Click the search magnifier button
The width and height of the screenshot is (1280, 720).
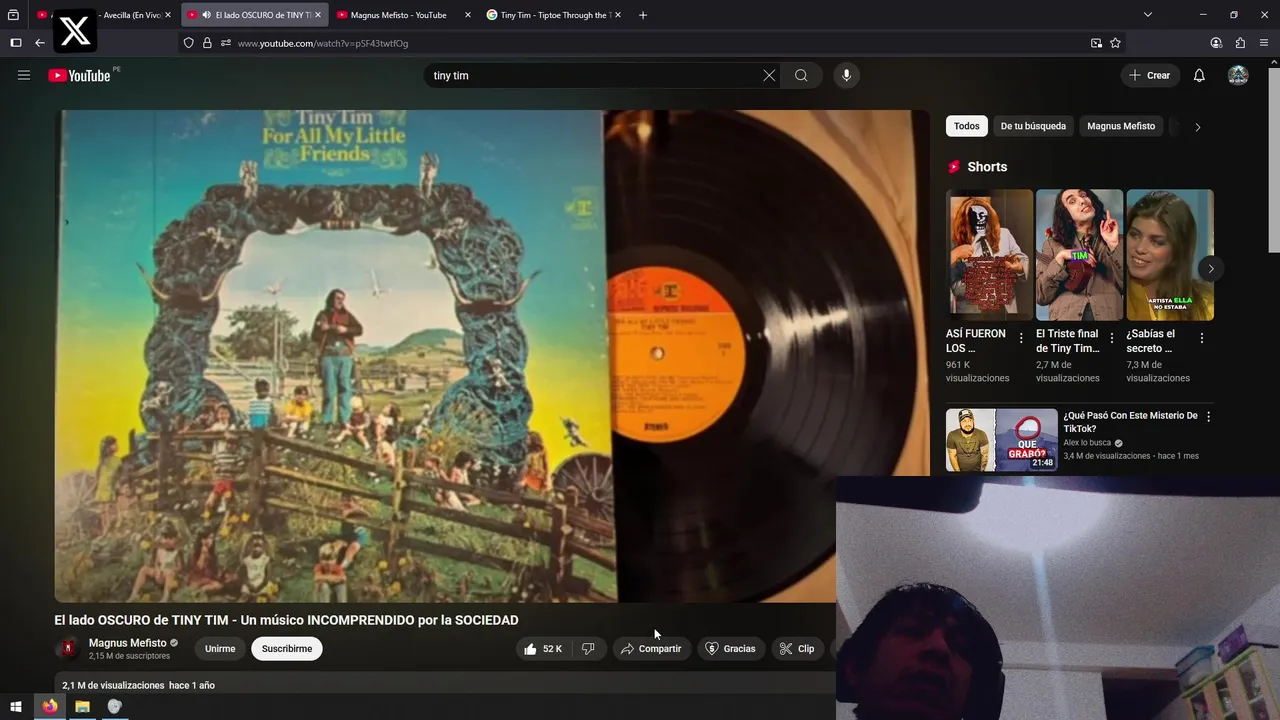pyautogui.click(x=801, y=75)
